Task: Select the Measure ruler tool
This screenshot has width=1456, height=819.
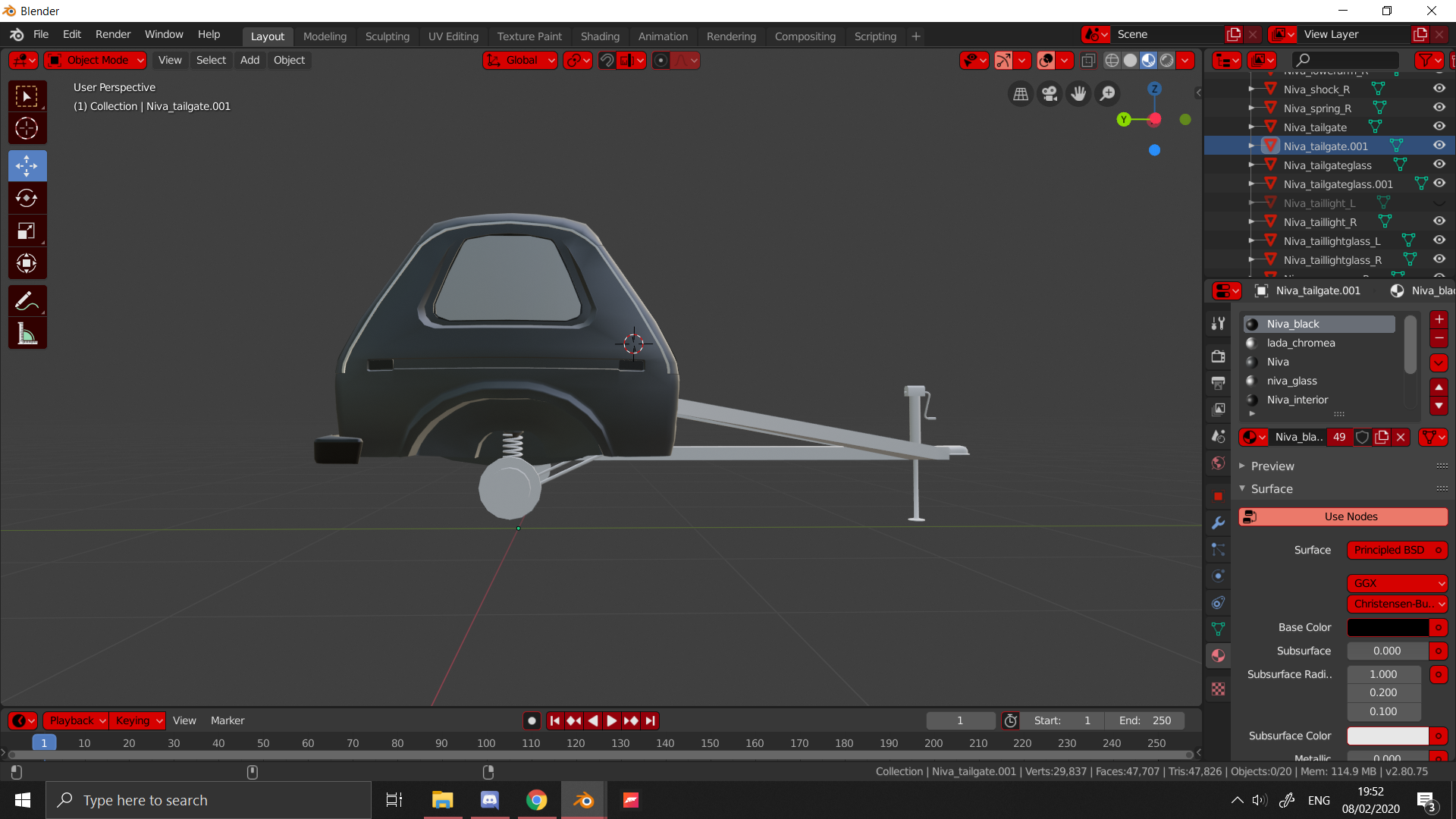Action: click(27, 334)
